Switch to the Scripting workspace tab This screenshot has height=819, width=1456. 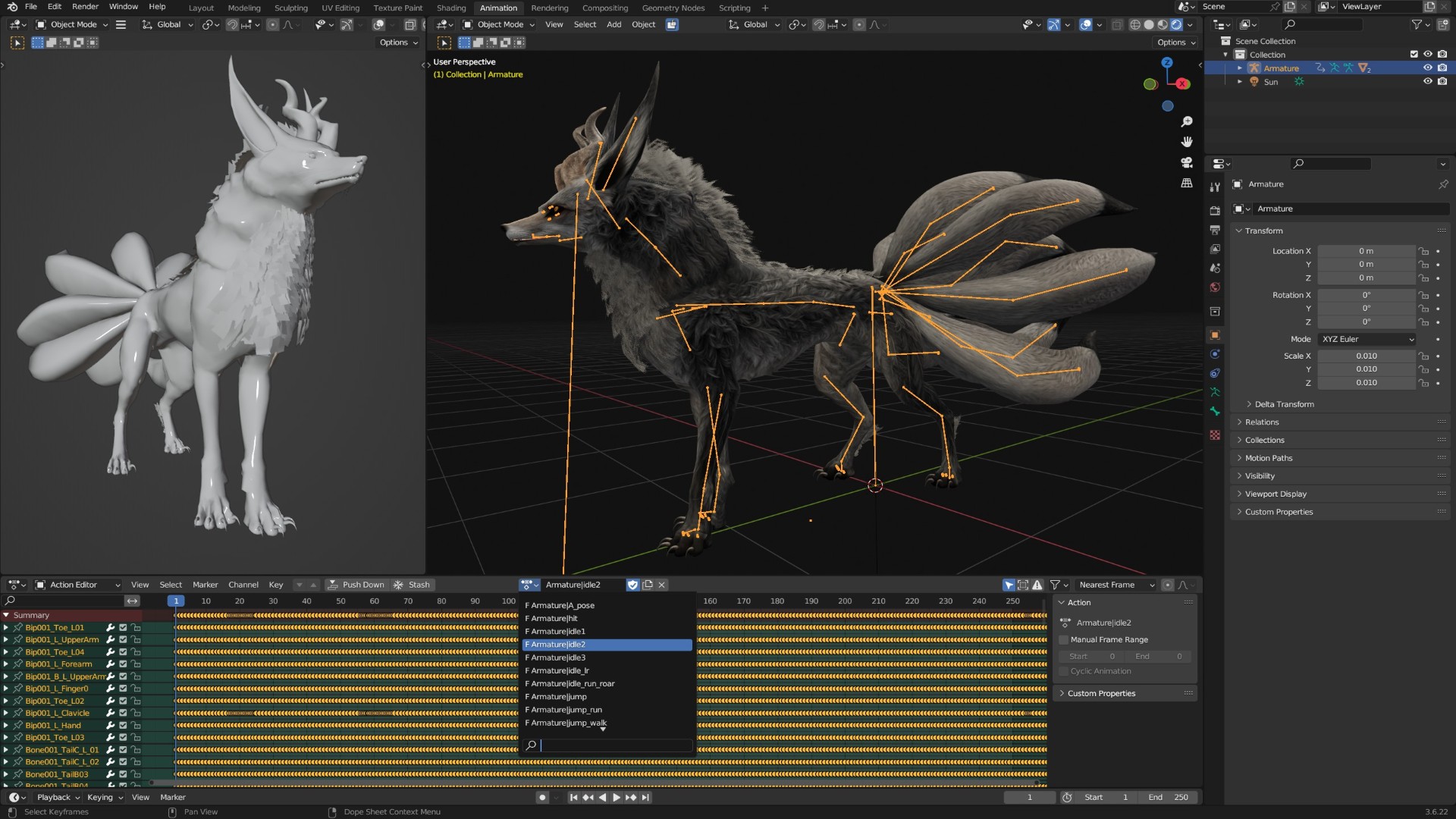[734, 8]
